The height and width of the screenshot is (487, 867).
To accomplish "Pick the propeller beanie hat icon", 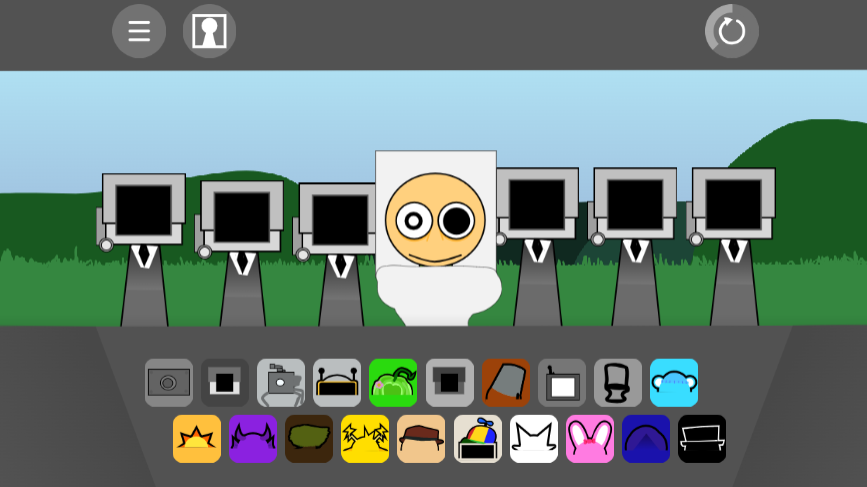I will pos(477,439).
